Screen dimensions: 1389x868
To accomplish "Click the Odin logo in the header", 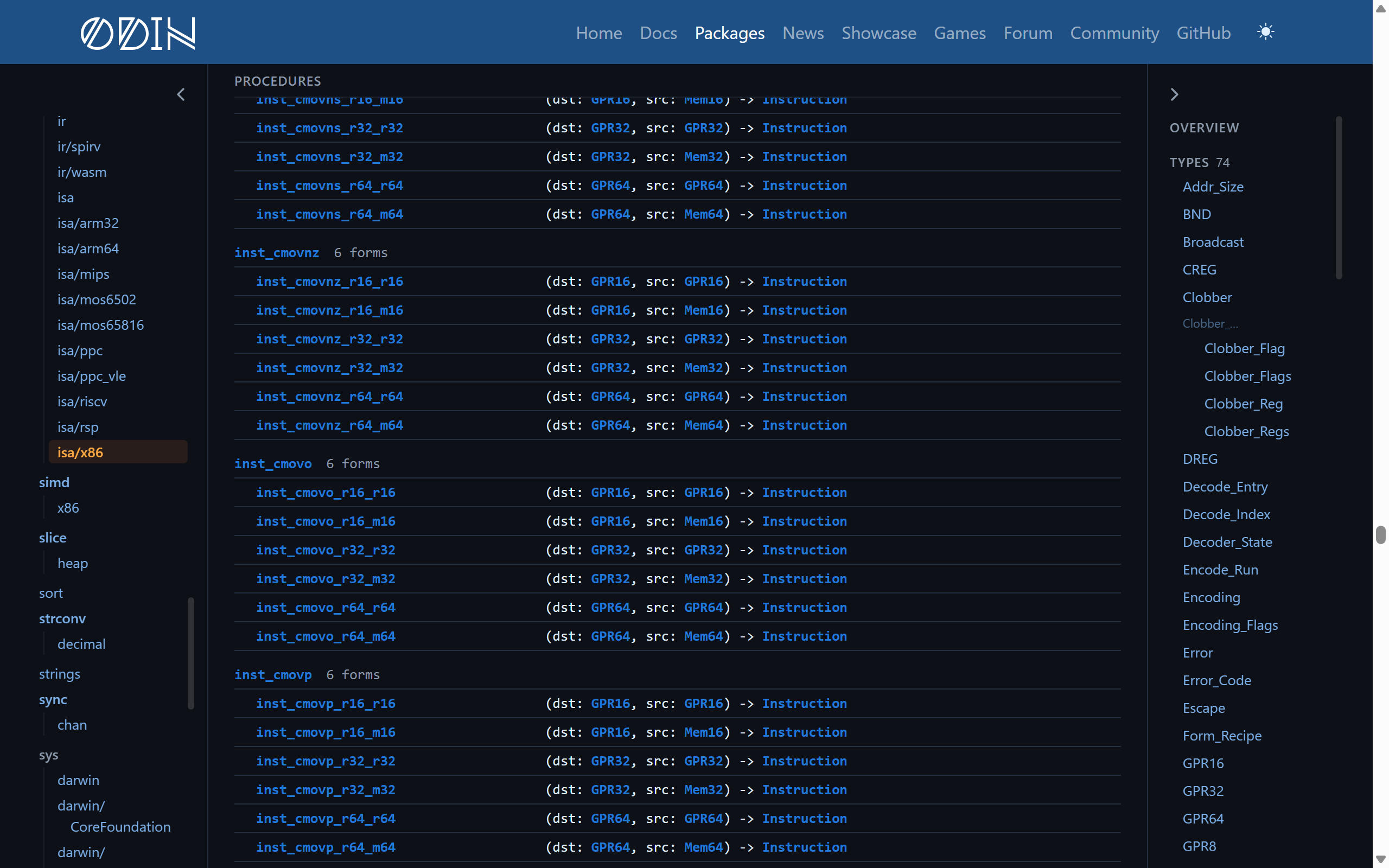I will [x=138, y=33].
